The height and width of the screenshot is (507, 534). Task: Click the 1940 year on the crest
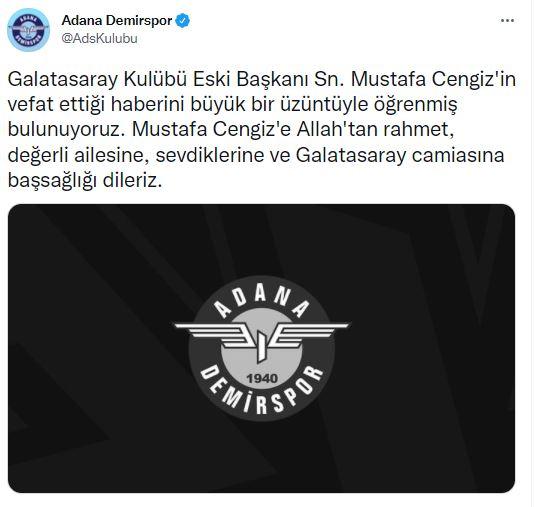coord(262,378)
